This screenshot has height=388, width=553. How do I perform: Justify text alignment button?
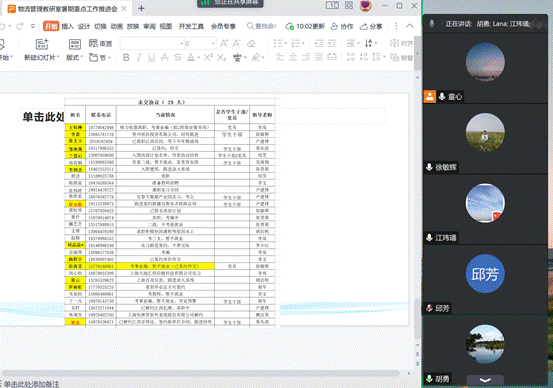tap(319, 57)
